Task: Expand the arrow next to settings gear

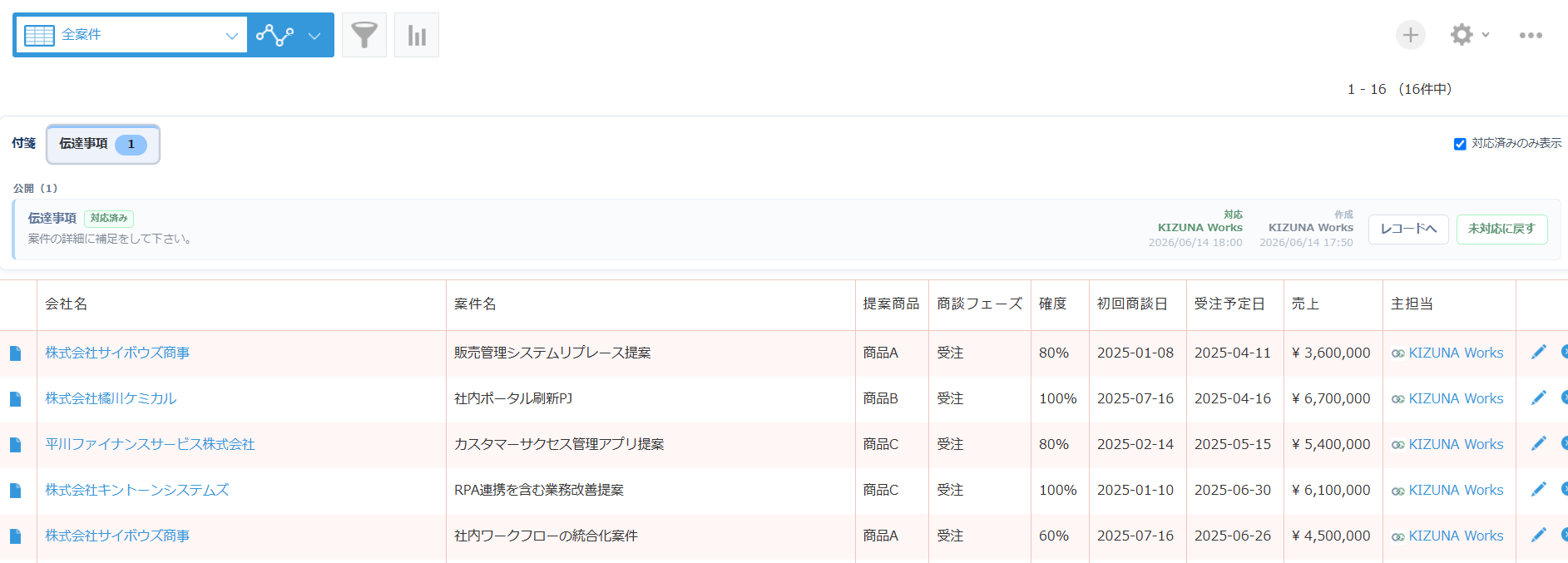Action: (x=1486, y=35)
